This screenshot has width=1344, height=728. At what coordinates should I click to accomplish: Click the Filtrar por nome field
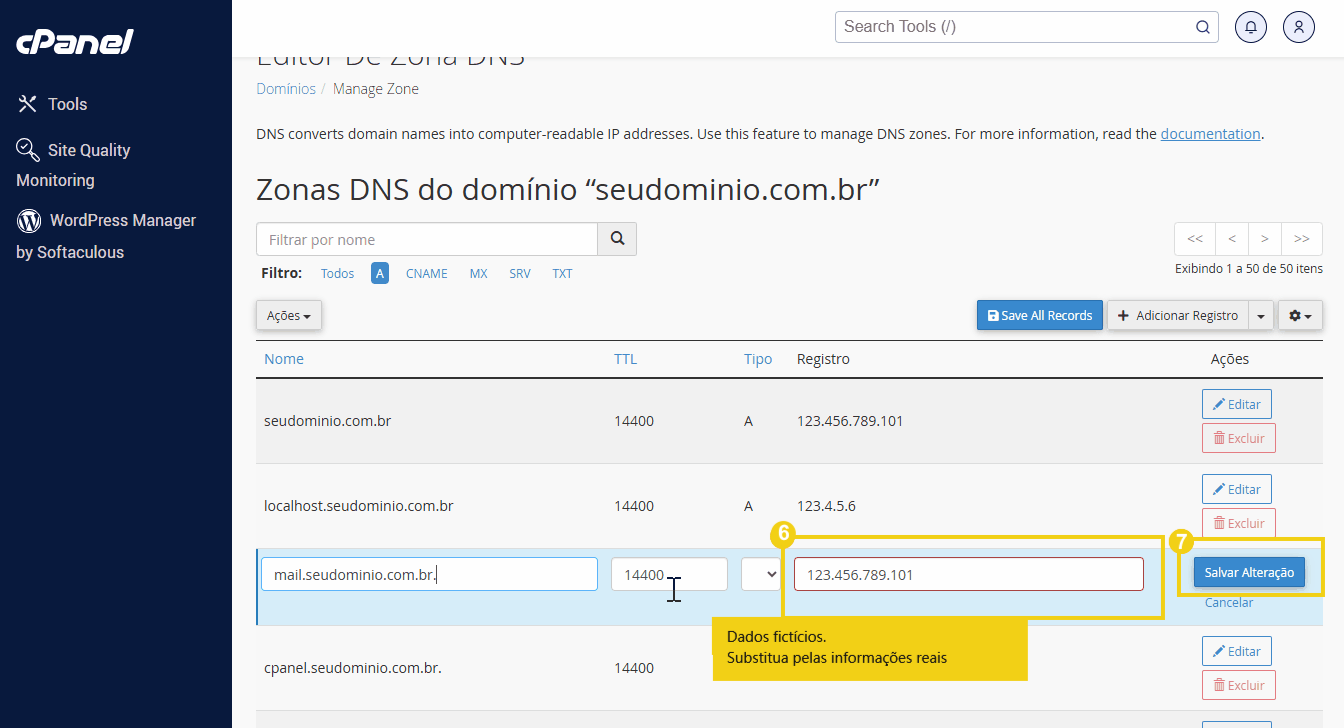tap(427, 239)
